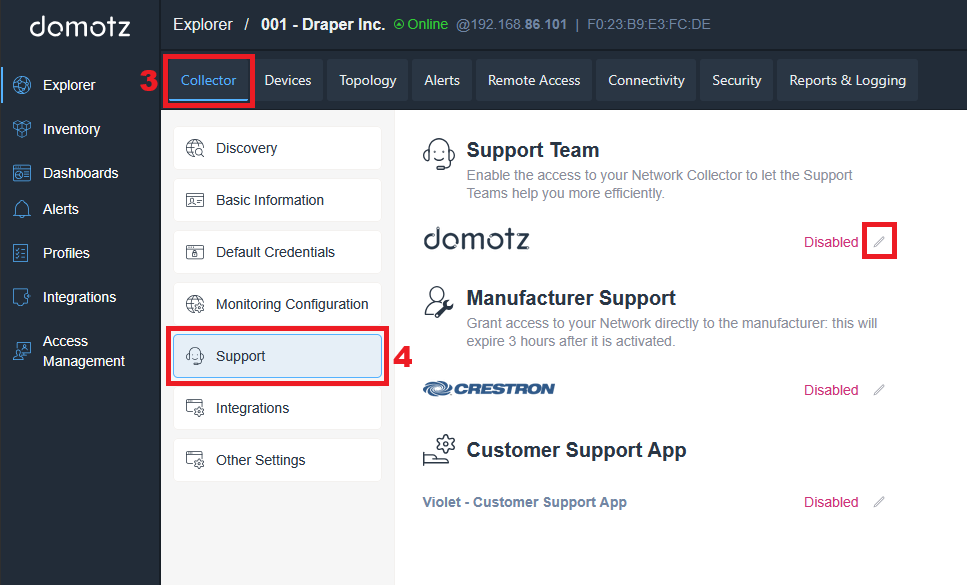Open Default Credentials settings

point(278,252)
